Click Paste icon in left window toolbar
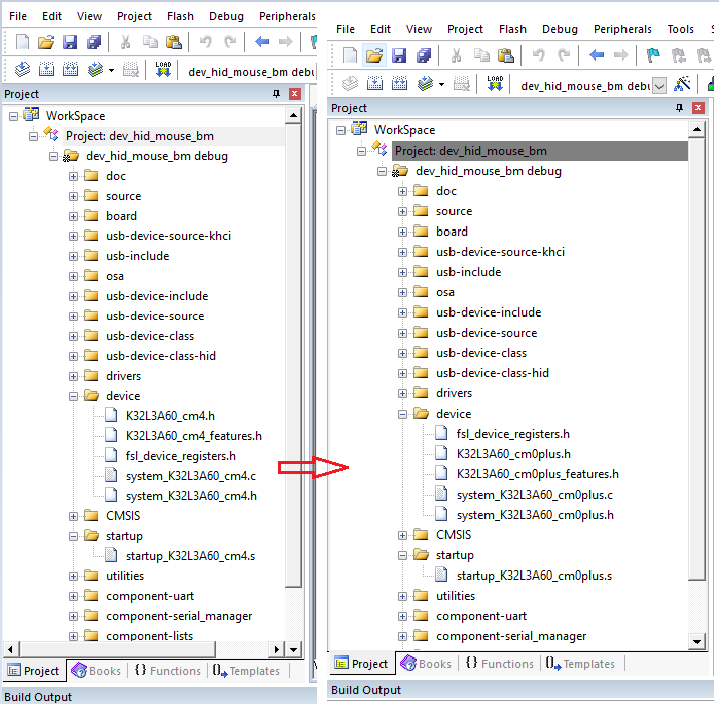The height and width of the screenshot is (704, 719). (174, 42)
